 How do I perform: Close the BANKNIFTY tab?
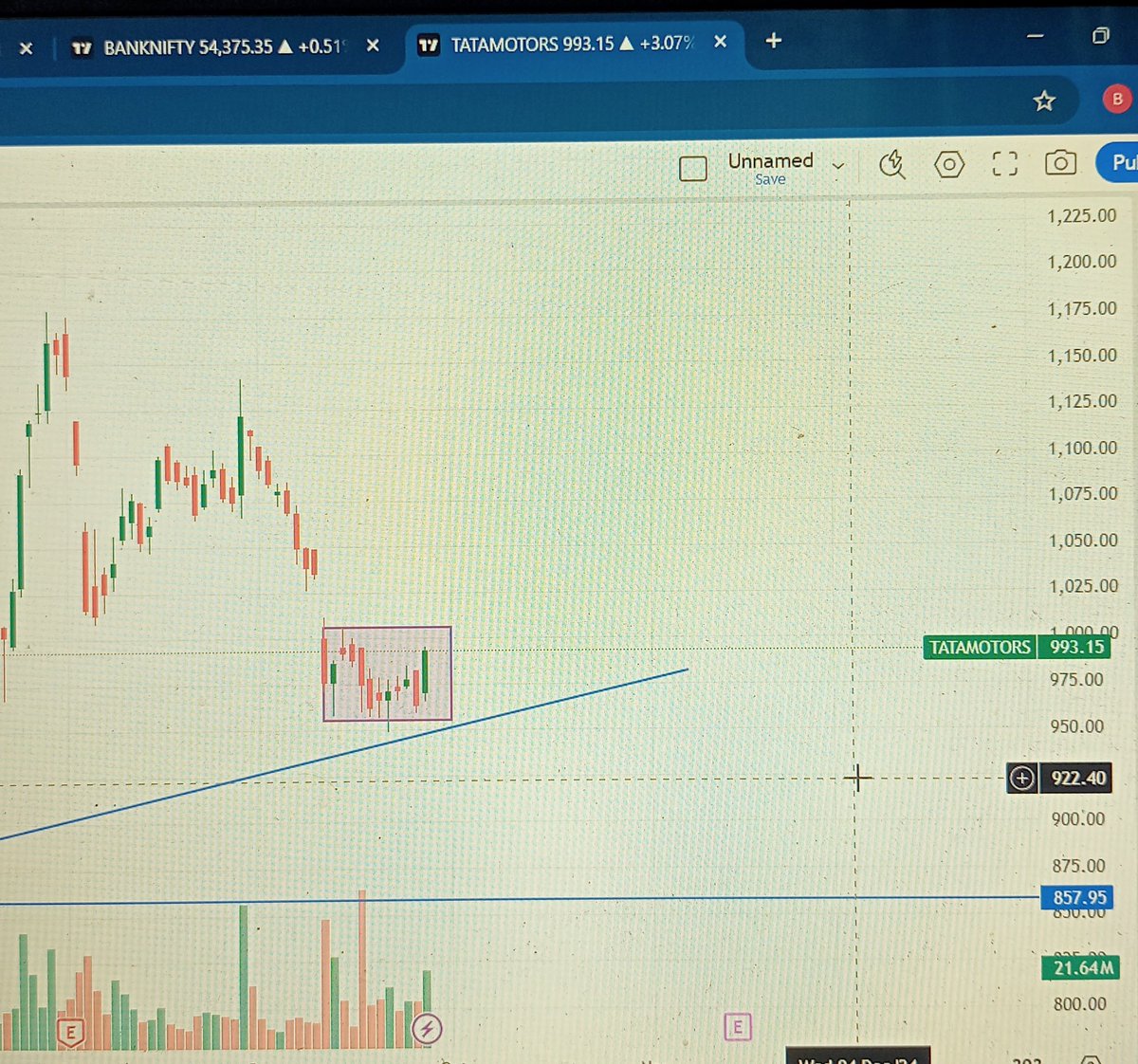[x=373, y=46]
